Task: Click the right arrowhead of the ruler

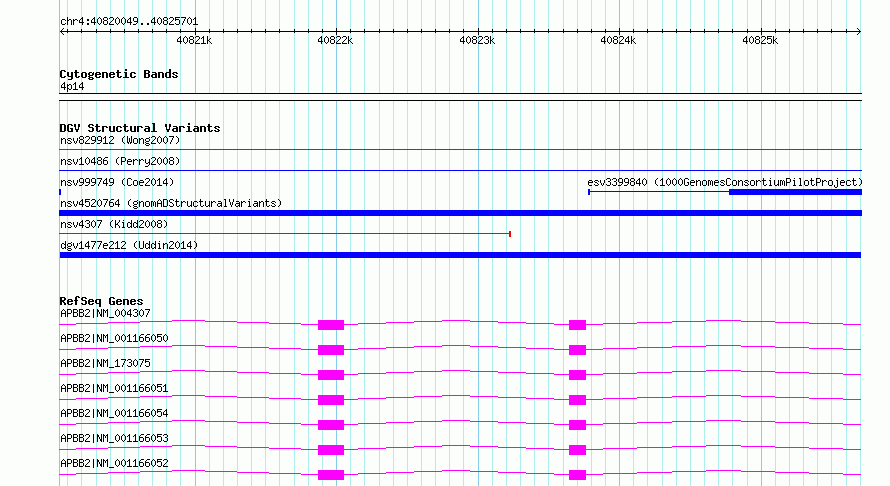Action: (x=859, y=31)
